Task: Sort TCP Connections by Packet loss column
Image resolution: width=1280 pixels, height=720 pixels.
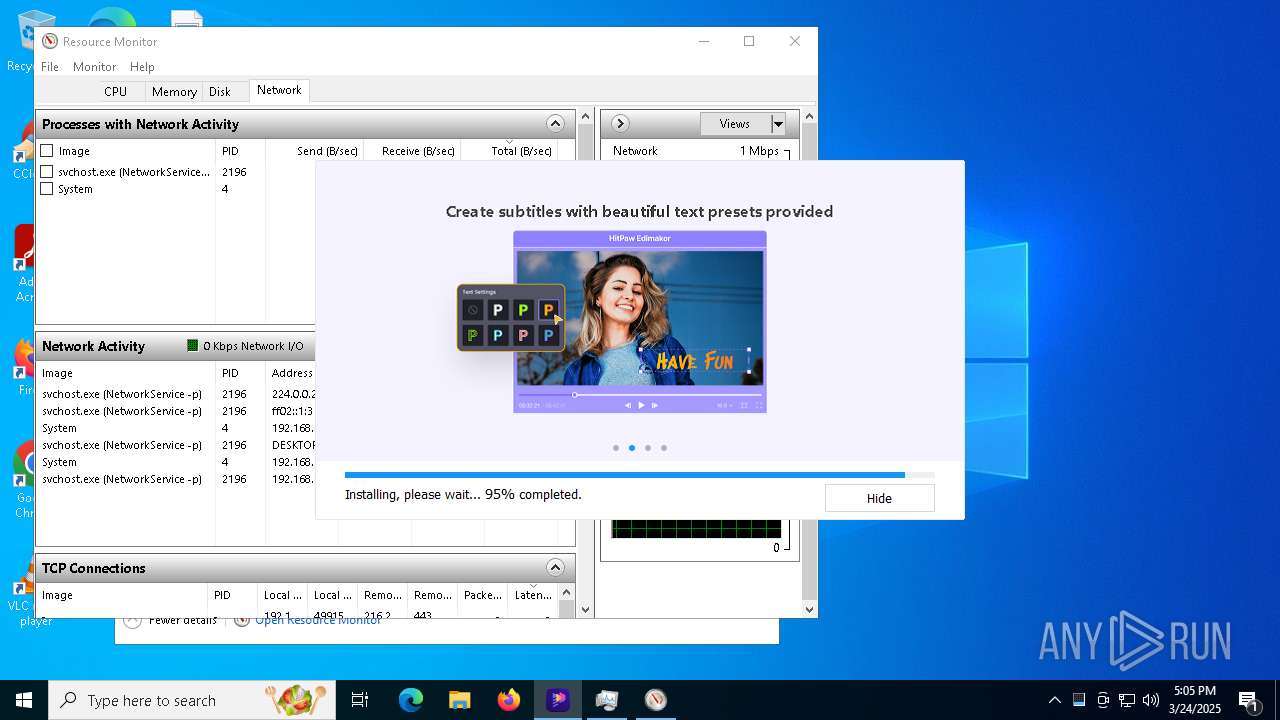Action: pos(483,595)
